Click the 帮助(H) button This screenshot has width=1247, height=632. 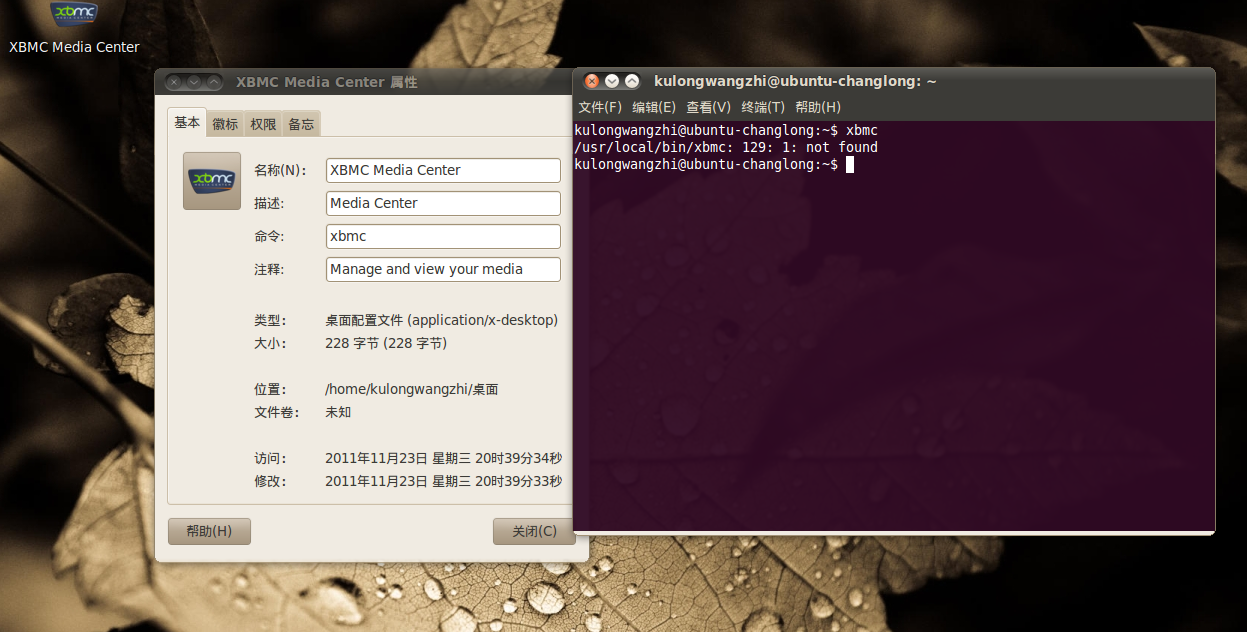(209, 531)
